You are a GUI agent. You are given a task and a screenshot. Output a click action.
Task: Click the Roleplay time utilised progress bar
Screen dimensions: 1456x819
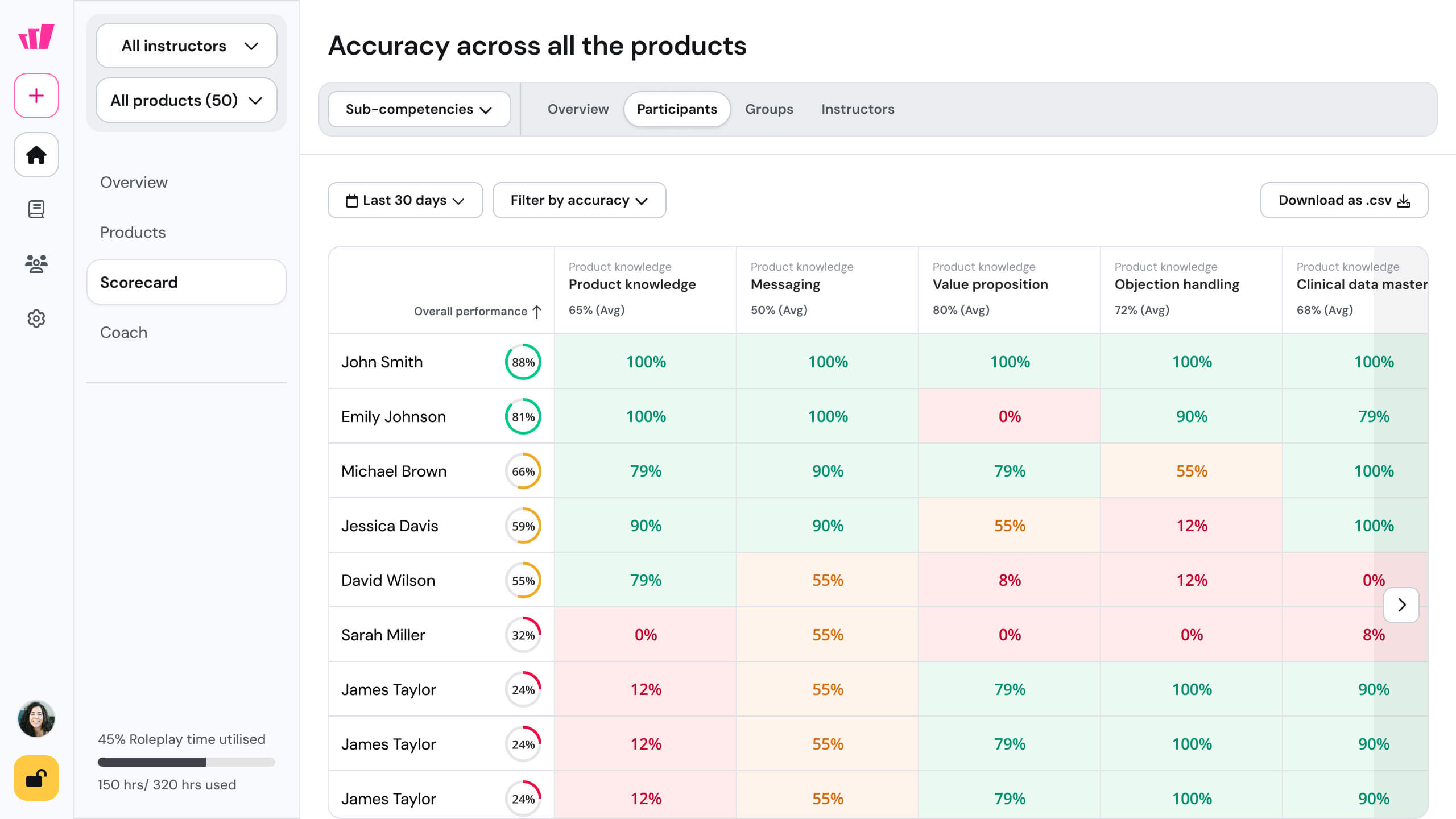coord(187,762)
